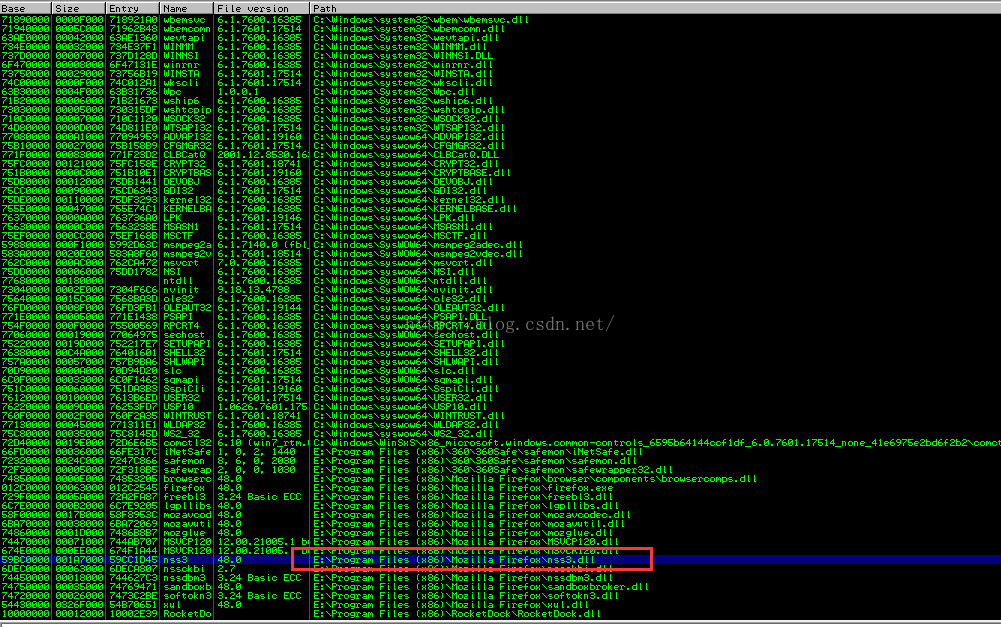This screenshot has width=1001, height=627.
Task: Select the msvcrt module name
Action: tap(181, 262)
